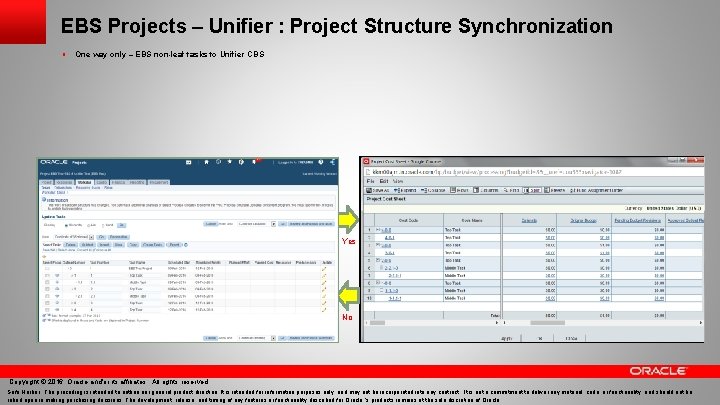
Task: Toggle cost sheet row 6 tree node
Action: coord(382,268)
